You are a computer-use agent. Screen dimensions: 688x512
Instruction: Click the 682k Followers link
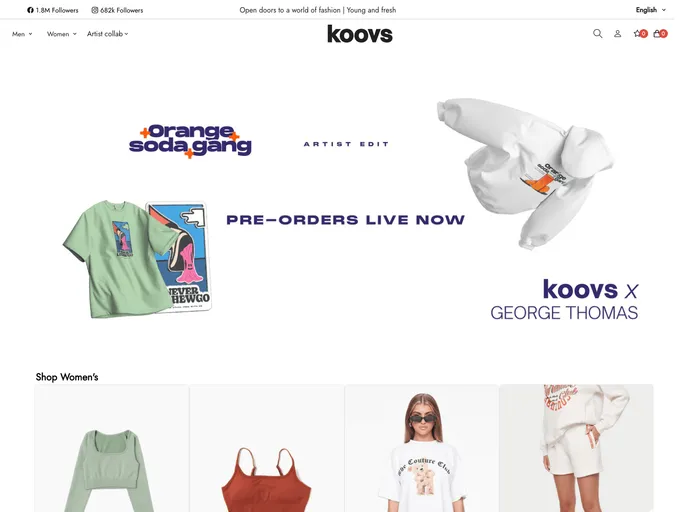click(122, 10)
